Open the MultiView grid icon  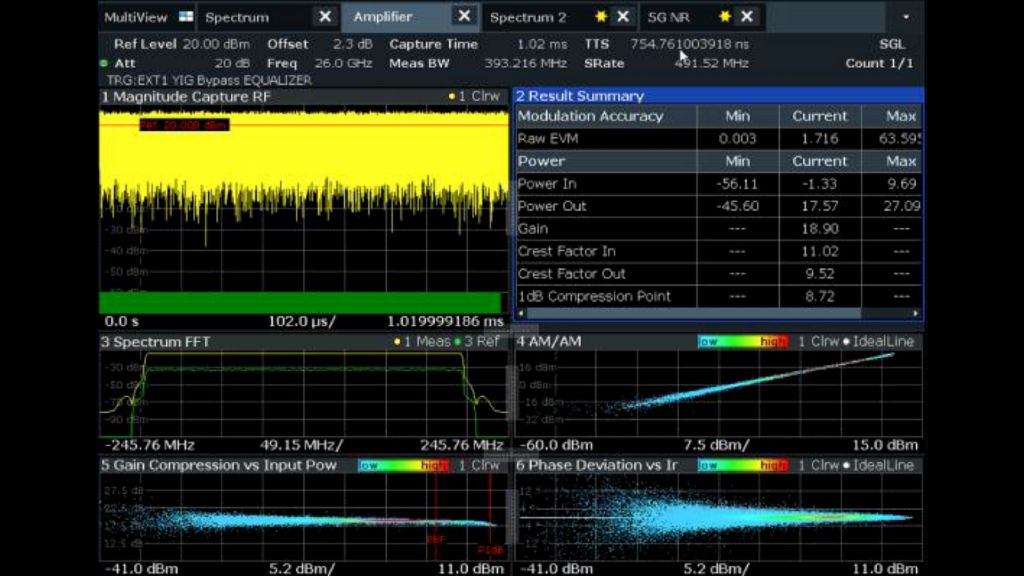click(x=186, y=17)
